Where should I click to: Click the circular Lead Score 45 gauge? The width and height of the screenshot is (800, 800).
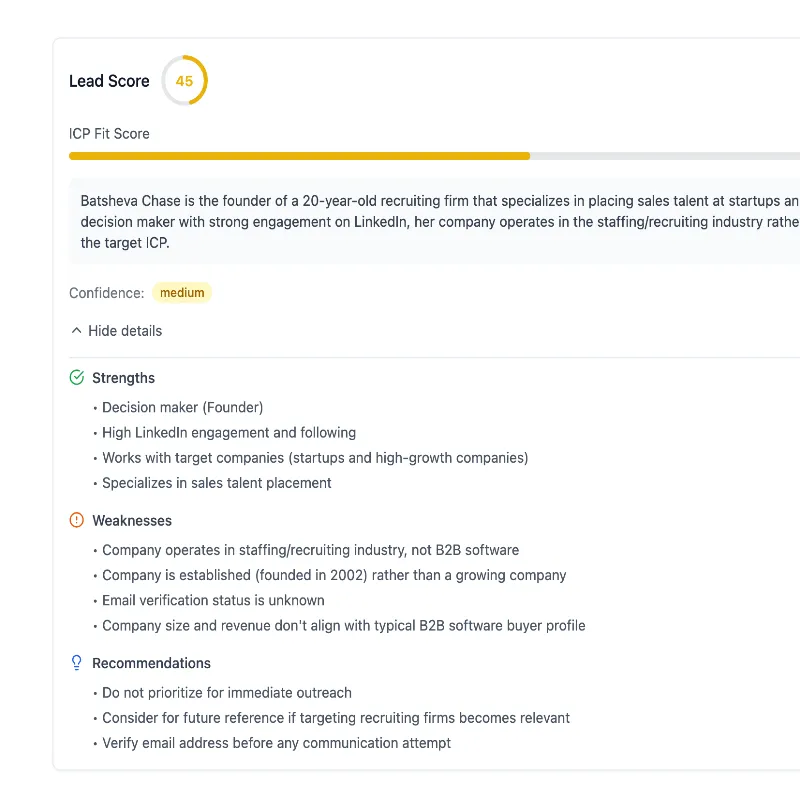pos(185,81)
